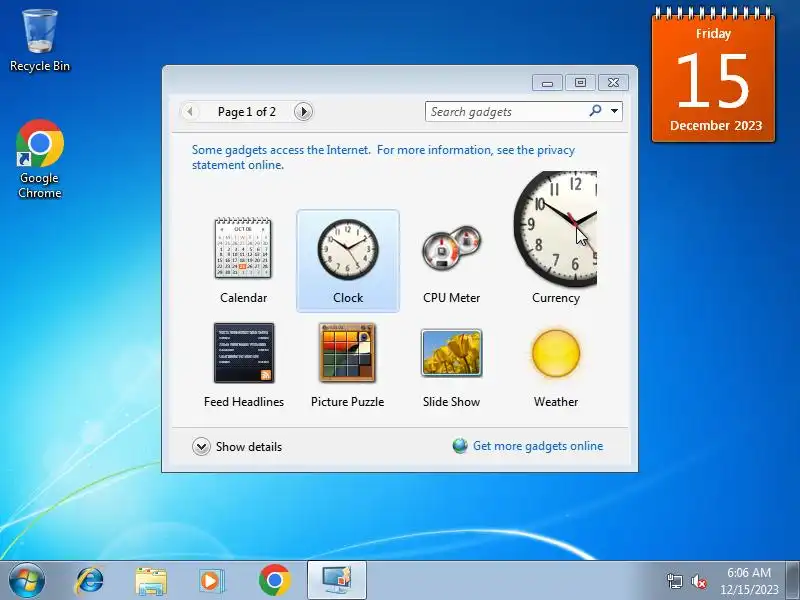Launch Internet Explorer from taskbar
Image resolution: width=800 pixels, height=600 pixels.
(x=90, y=581)
